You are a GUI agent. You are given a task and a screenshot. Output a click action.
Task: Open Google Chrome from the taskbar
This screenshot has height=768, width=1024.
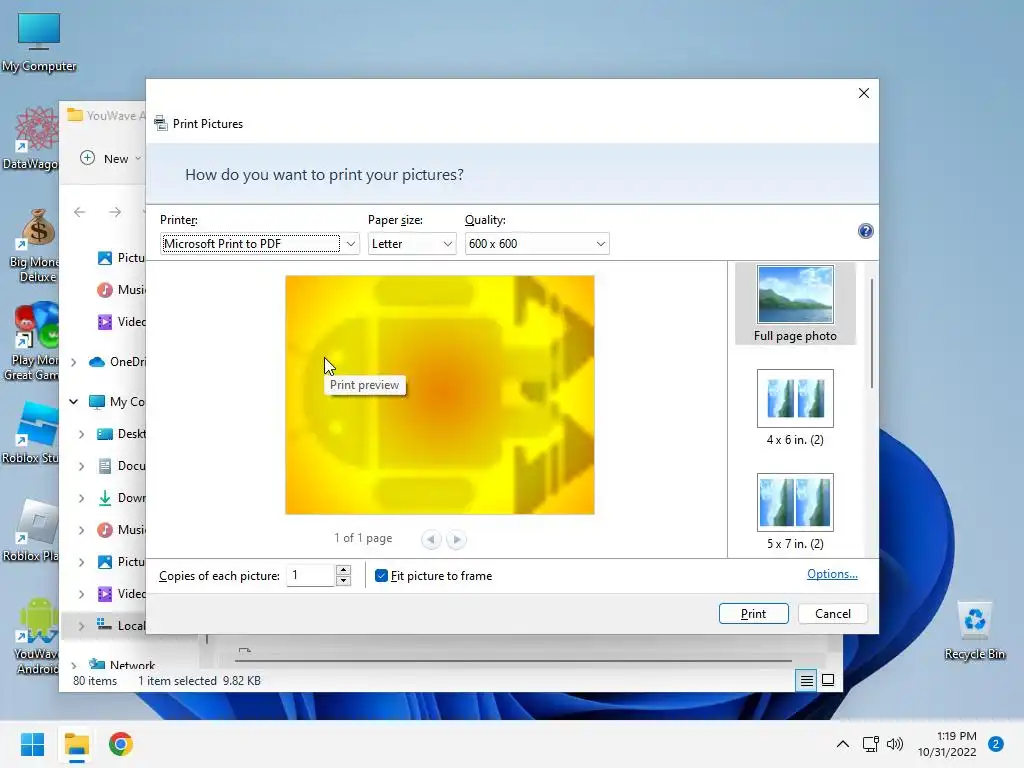pos(121,744)
